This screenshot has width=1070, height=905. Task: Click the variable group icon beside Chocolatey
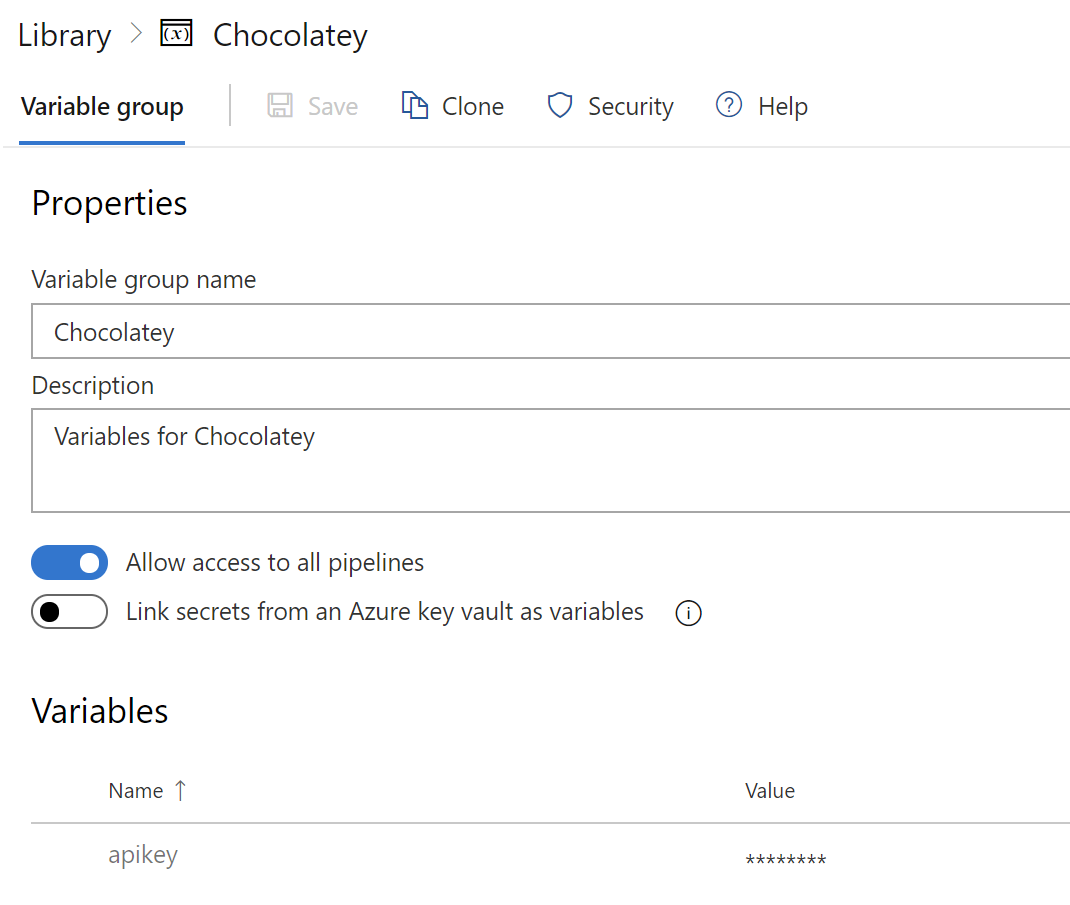pos(176,34)
